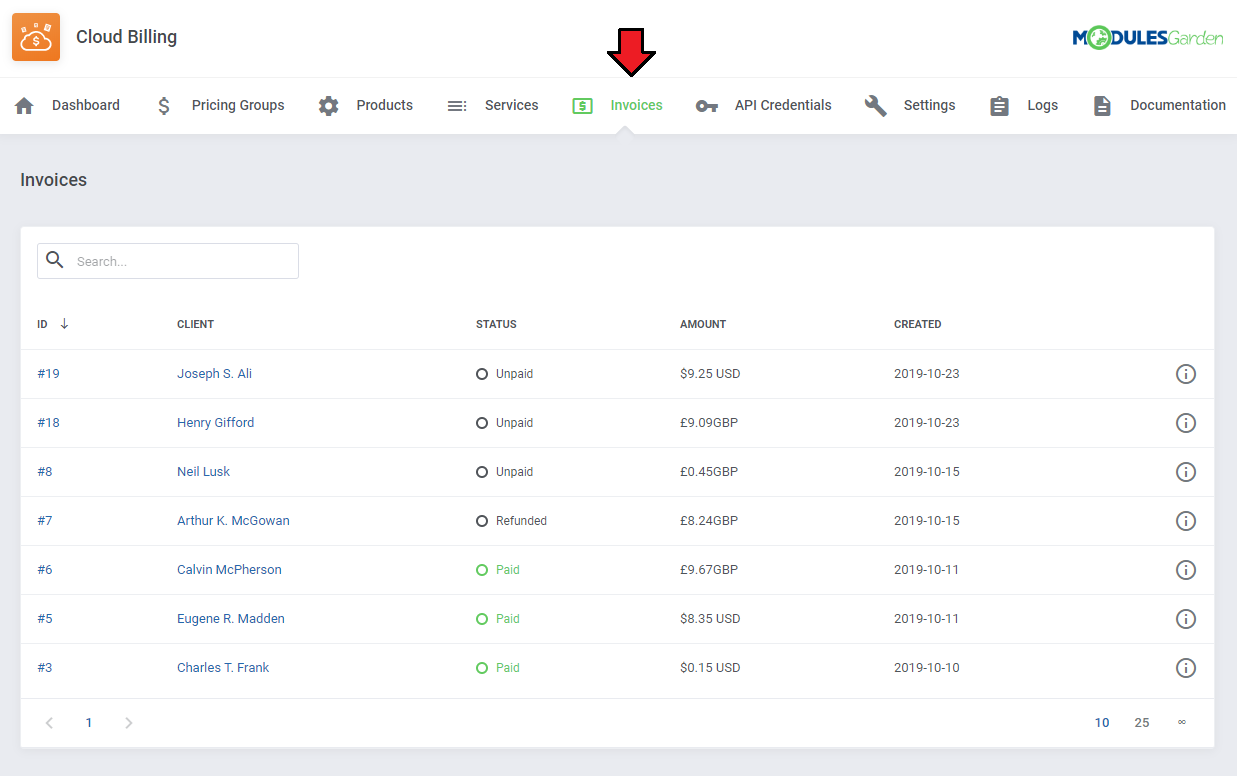The width and height of the screenshot is (1237, 776).
Task: Click Paid status for Calvin McPherson
Action: click(498, 570)
